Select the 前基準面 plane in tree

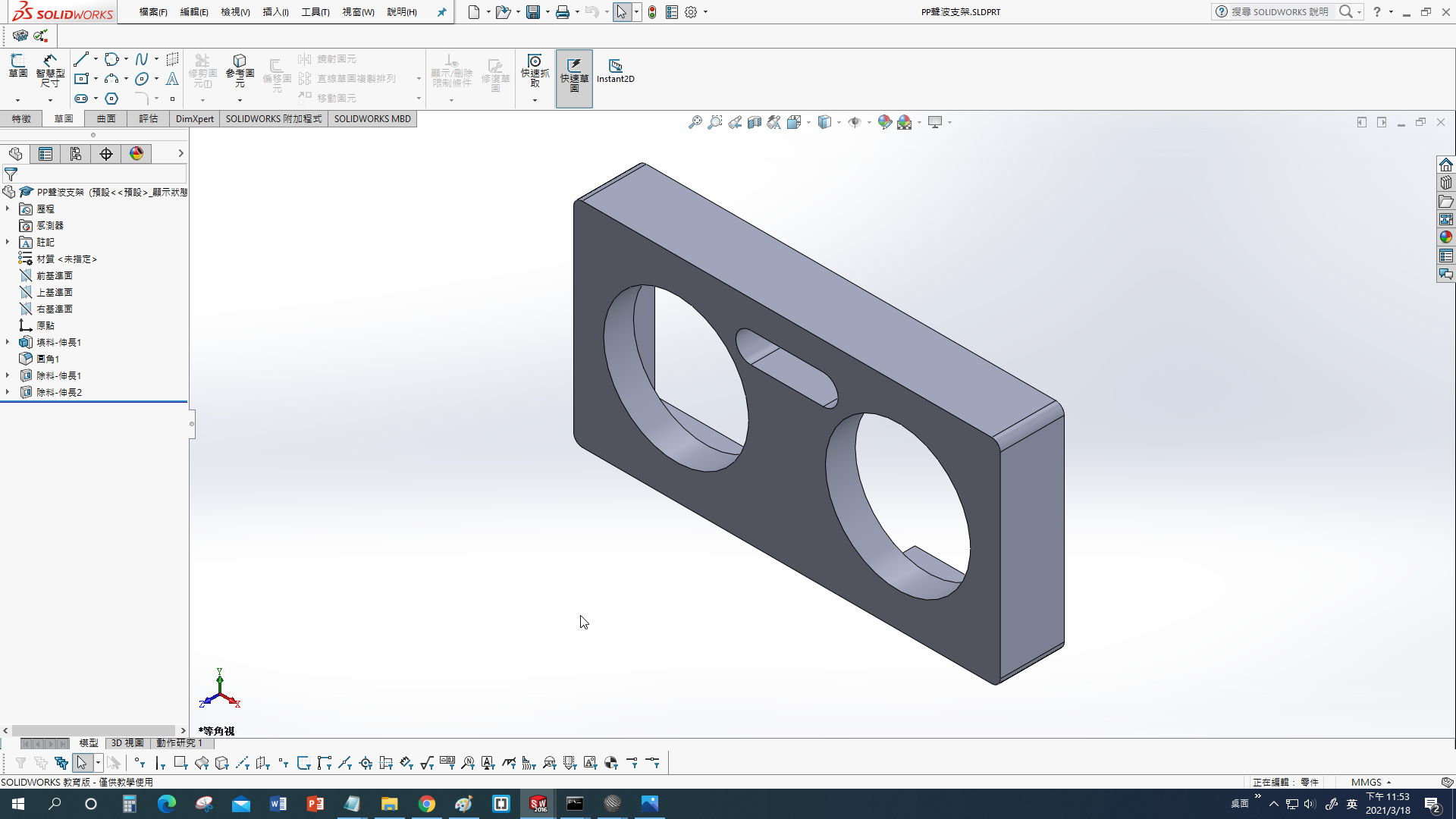click(x=55, y=275)
